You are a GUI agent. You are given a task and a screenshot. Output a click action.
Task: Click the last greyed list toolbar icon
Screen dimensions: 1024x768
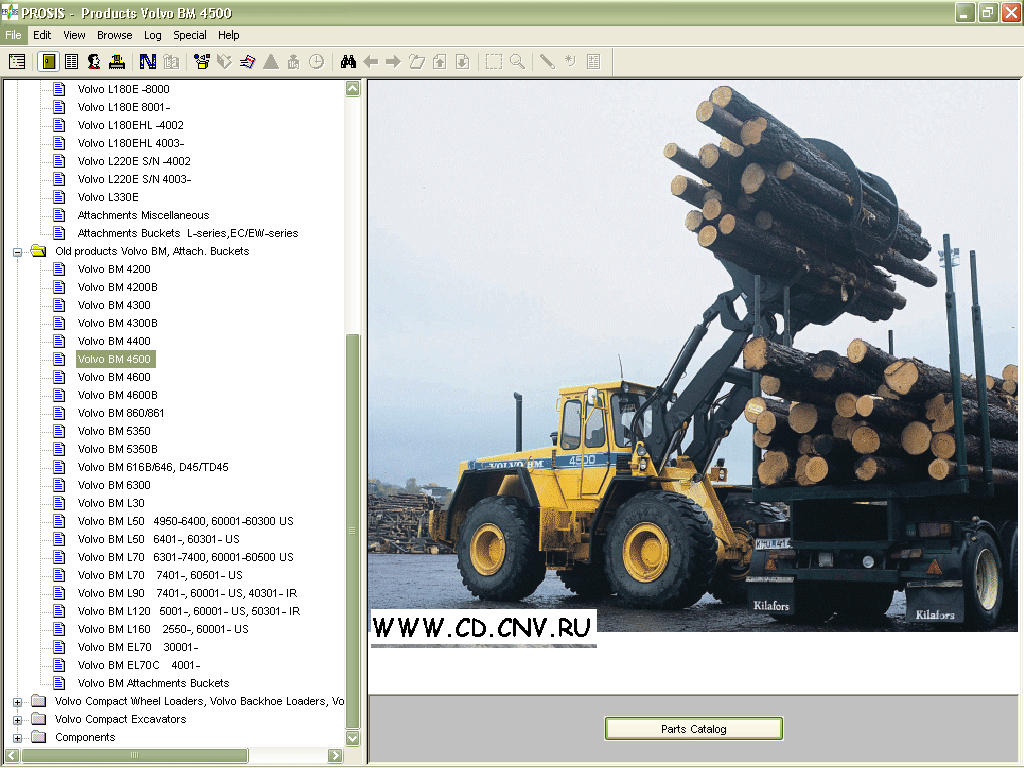tap(593, 62)
